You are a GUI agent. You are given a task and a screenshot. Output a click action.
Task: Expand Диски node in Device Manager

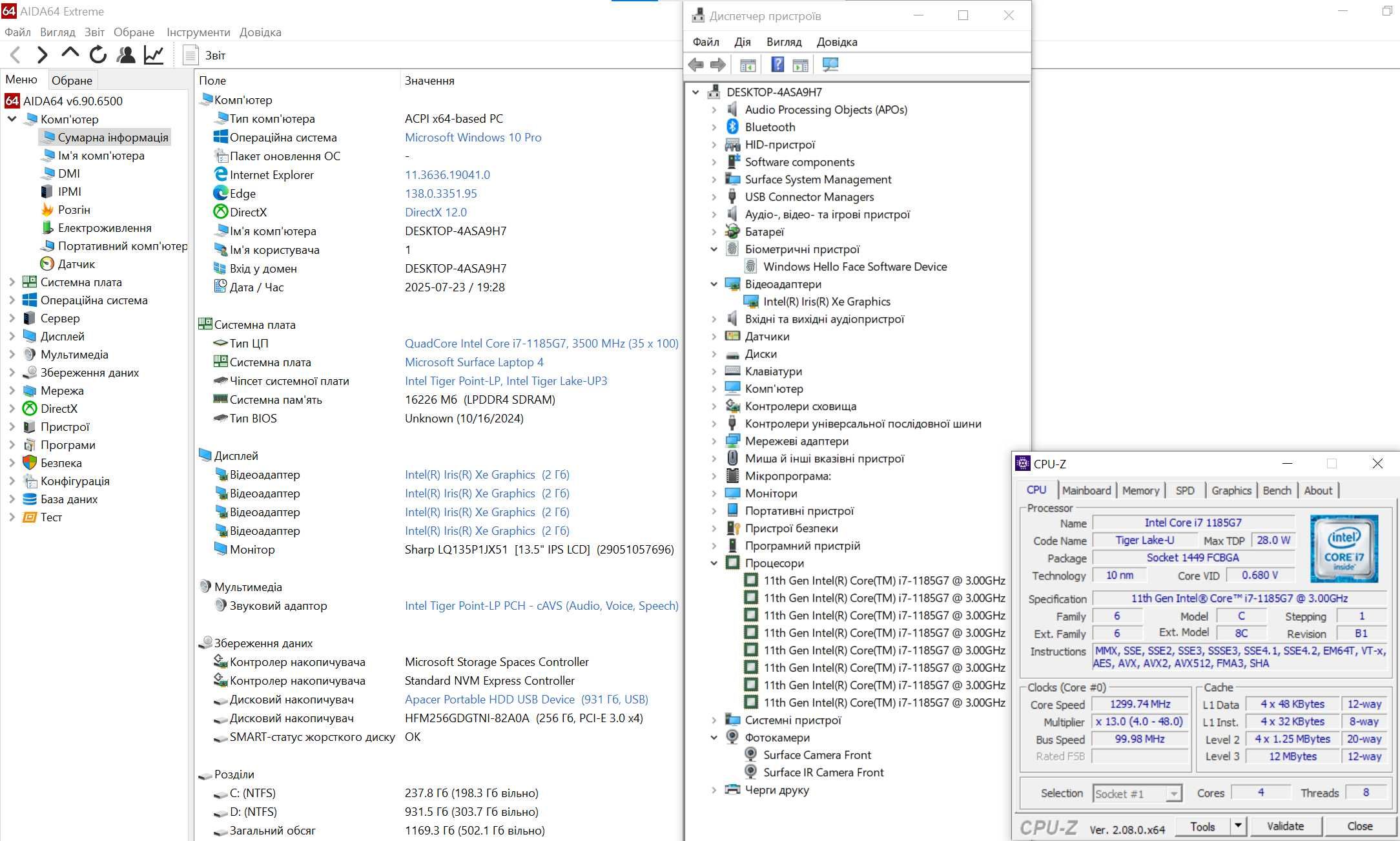(714, 354)
